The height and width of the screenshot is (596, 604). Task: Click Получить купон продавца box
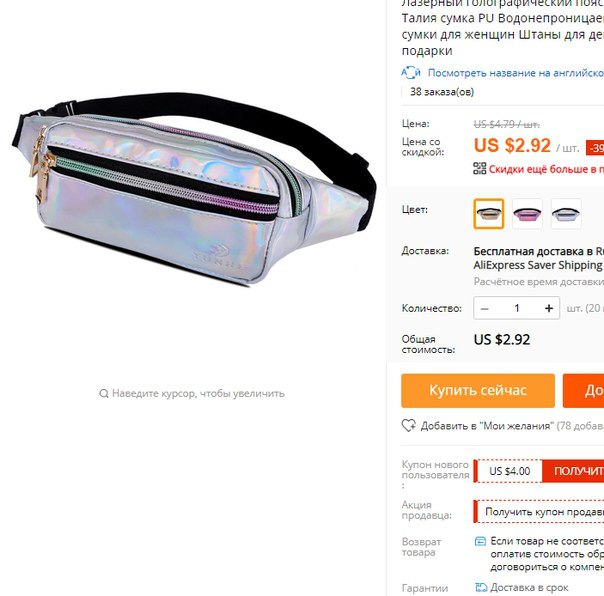(539, 512)
